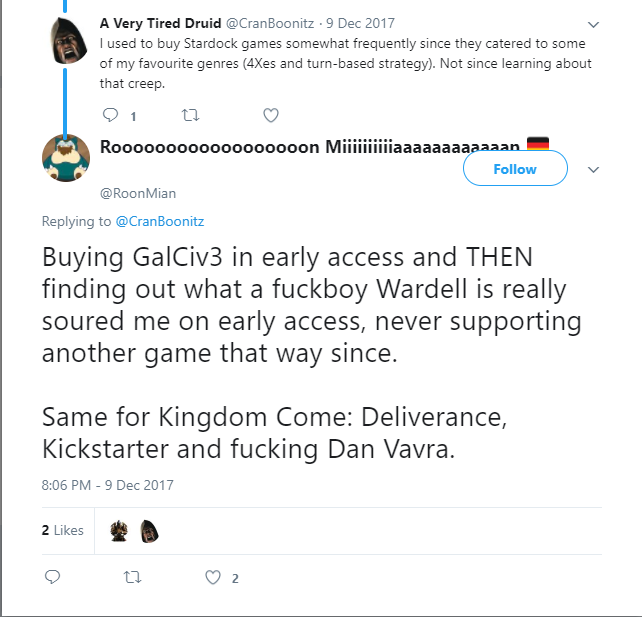Retweet the Stardock games tweet
642x617 pixels.
coord(190,115)
